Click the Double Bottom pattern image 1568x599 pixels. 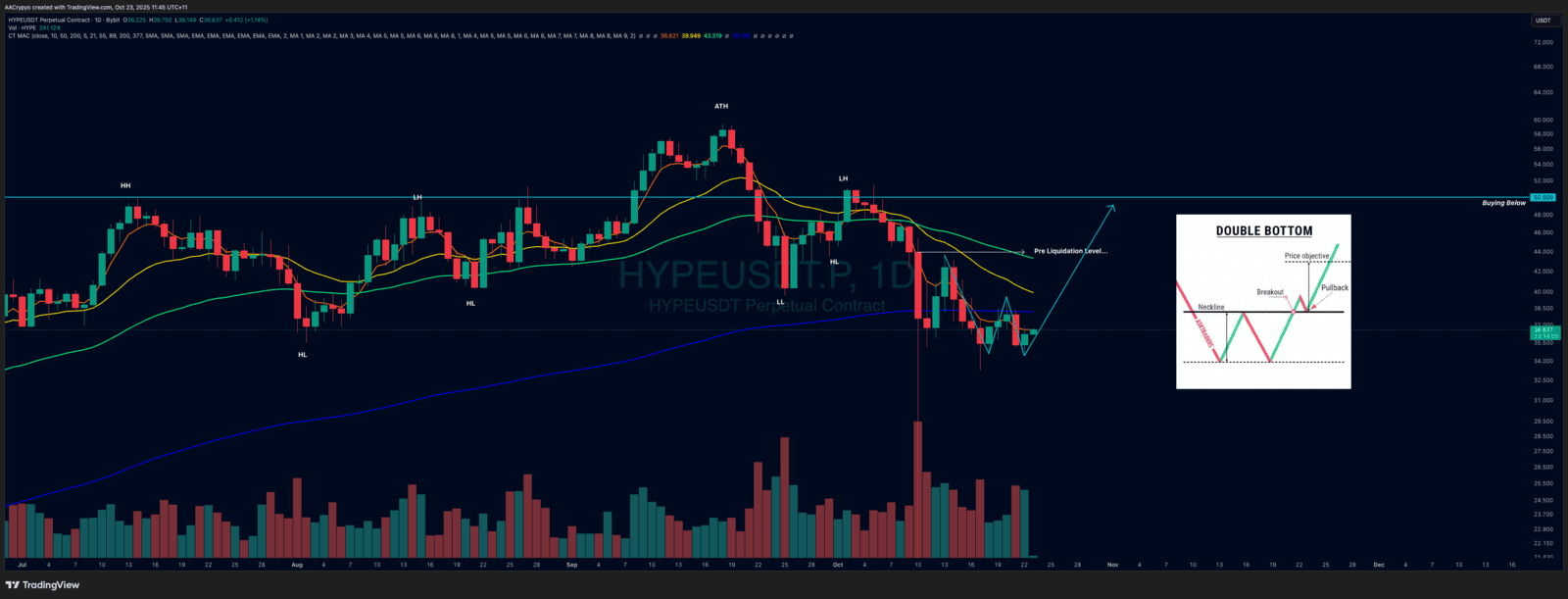[x=1263, y=302]
